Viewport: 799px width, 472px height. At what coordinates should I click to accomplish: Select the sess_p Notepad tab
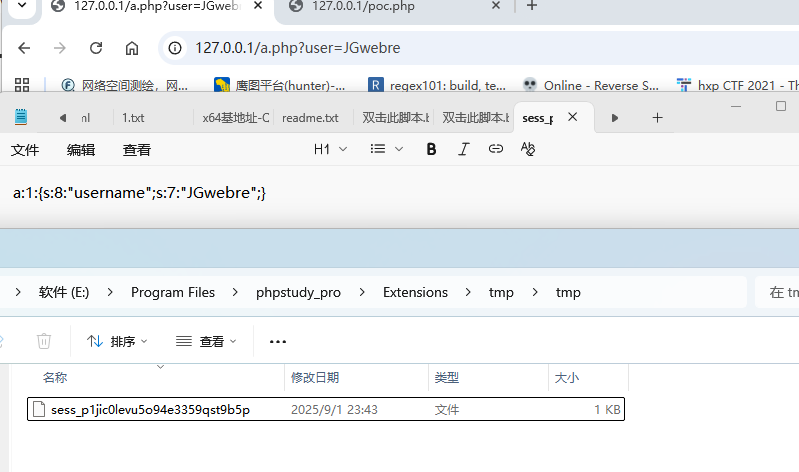(538, 118)
